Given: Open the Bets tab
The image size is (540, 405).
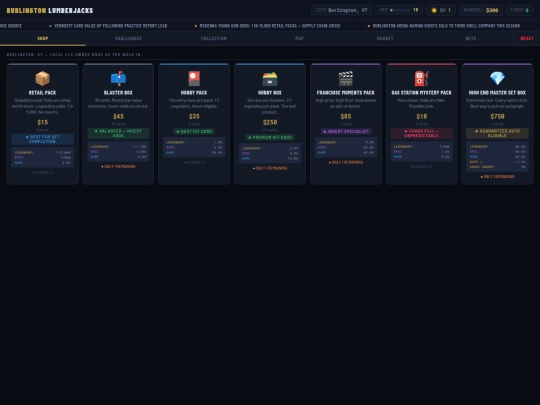Looking at the screenshot, I should [x=471, y=38].
